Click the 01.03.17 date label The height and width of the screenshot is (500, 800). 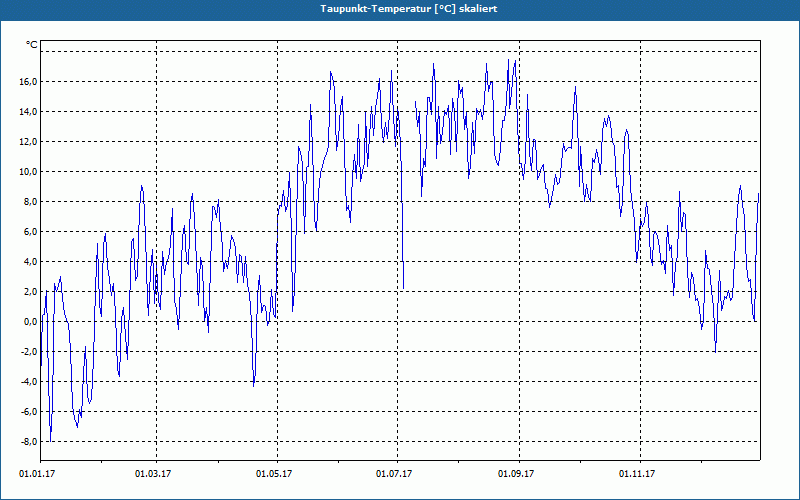coord(153,474)
